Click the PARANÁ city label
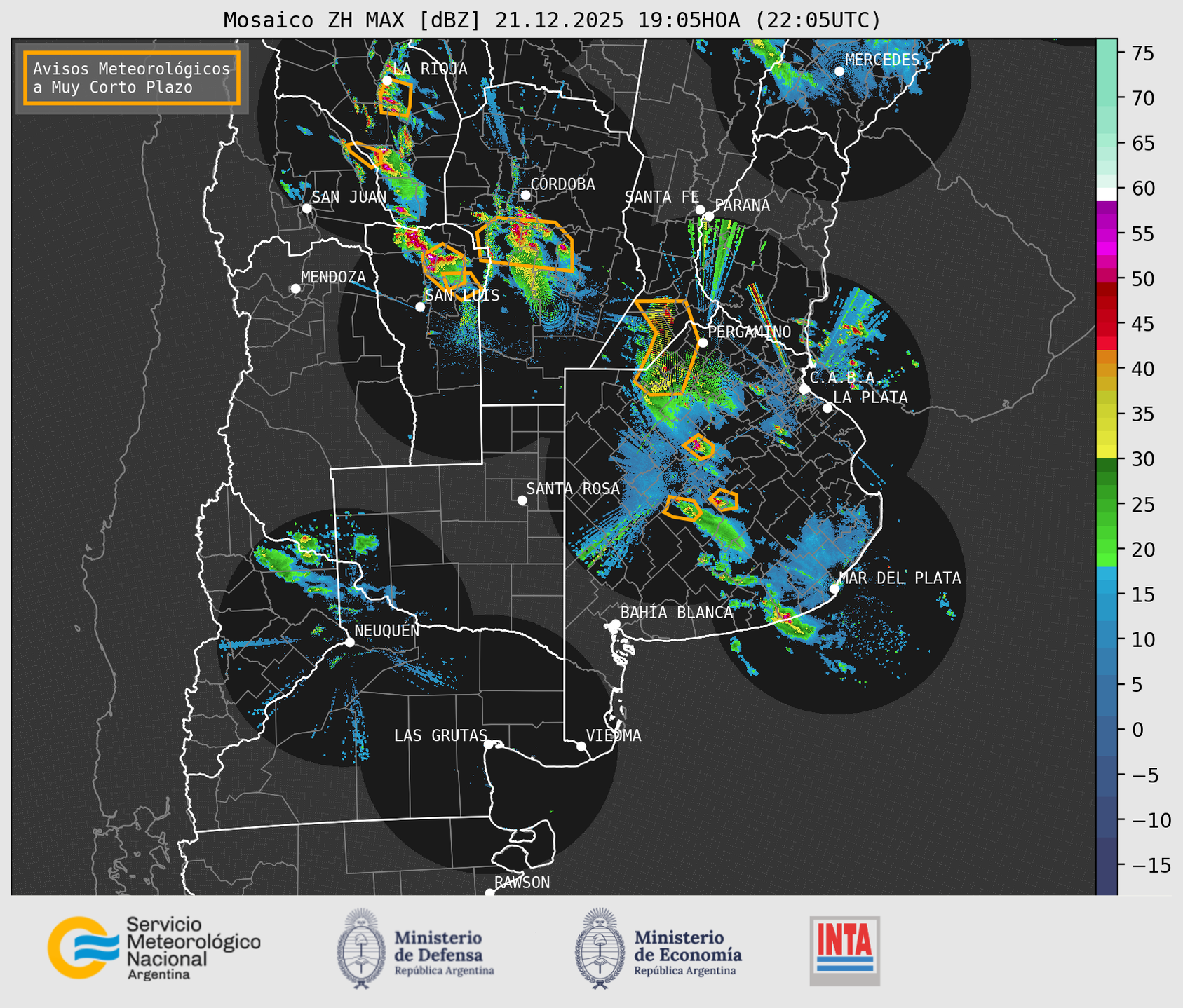 pyautogui.click(x=742, y=205)
